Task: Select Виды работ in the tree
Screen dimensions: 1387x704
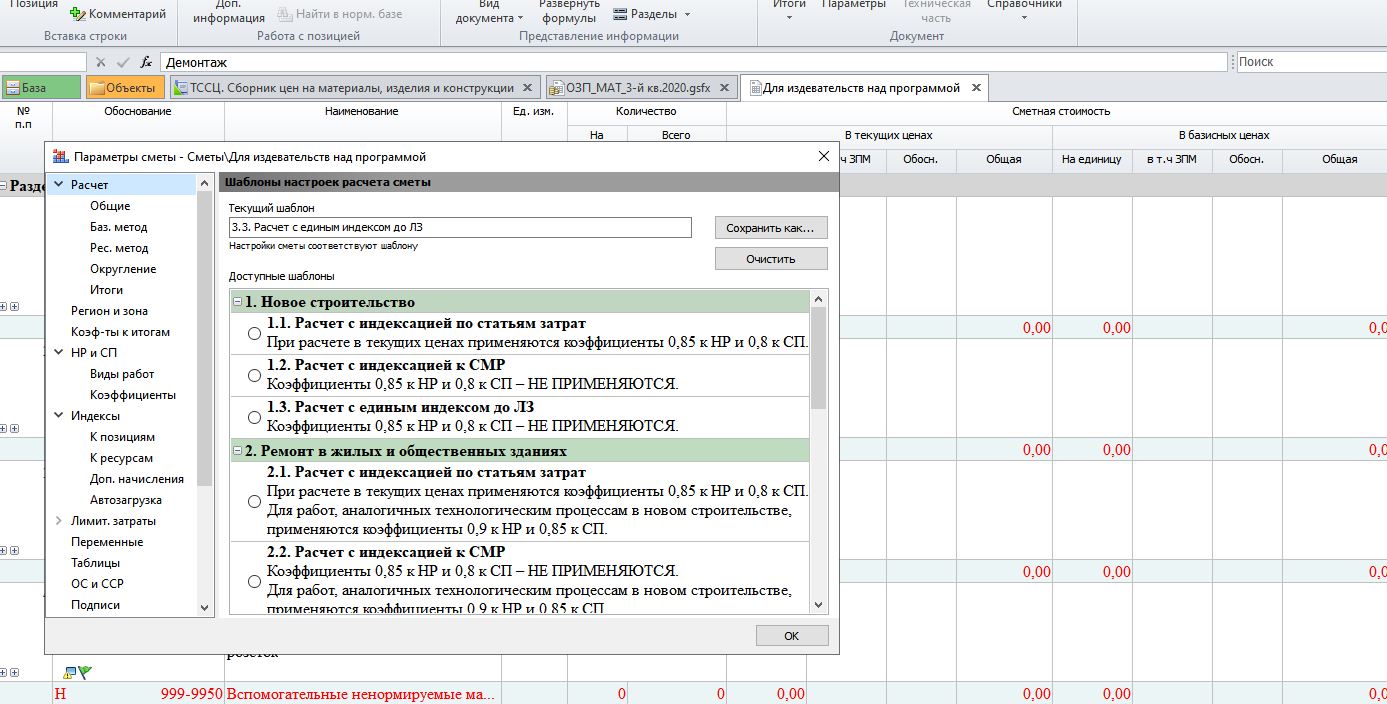Action: coord(122,374)
